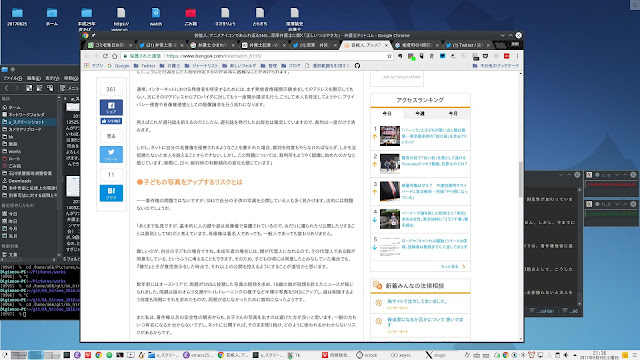This screenshot has width=640, height=360.
Task: Open the Chrome three-dot menu
Action: [517, 56]
